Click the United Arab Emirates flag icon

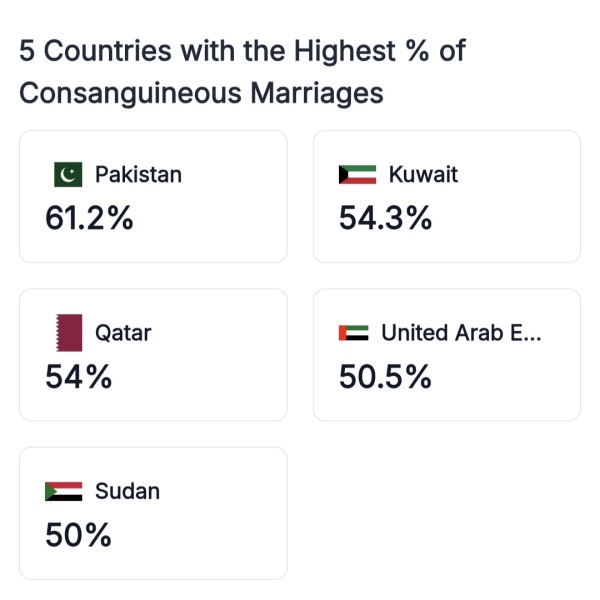354,333
